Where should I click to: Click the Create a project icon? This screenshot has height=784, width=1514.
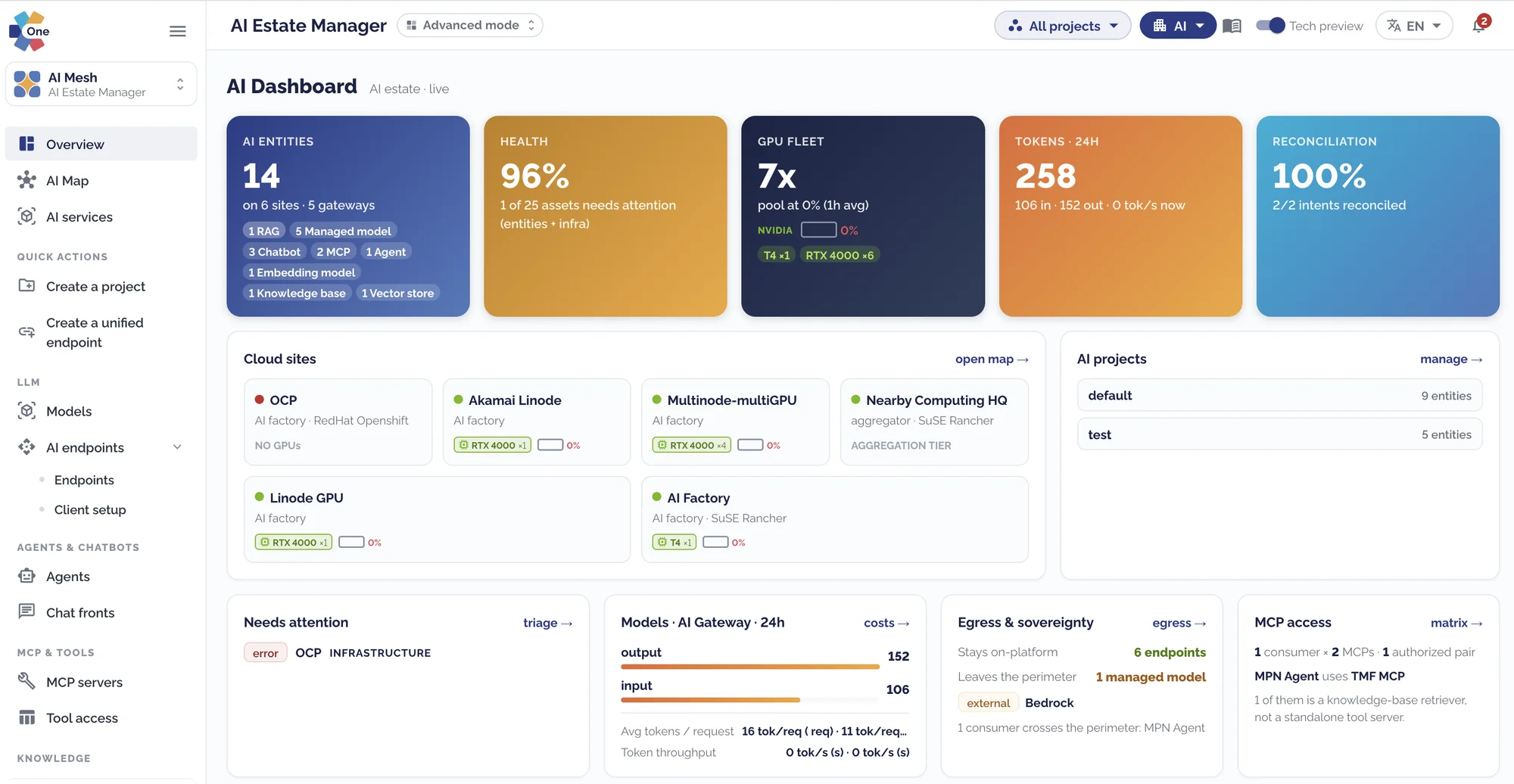(x=27, y=286)
